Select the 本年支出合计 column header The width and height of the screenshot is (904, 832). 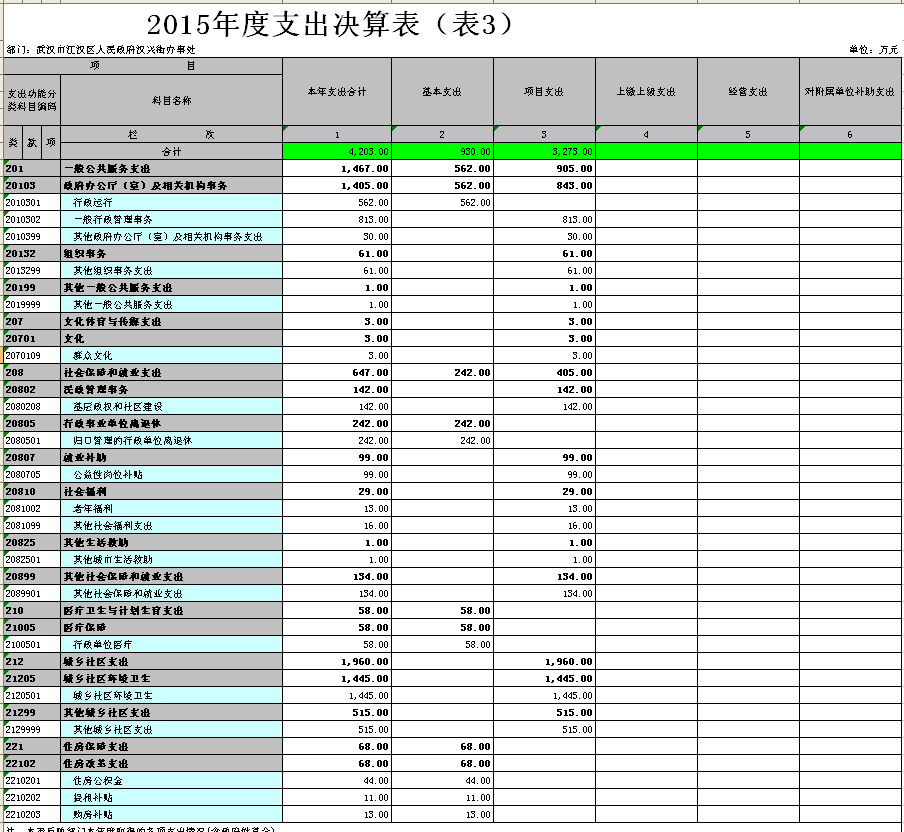pyautogui.click(x=337, y=92)
